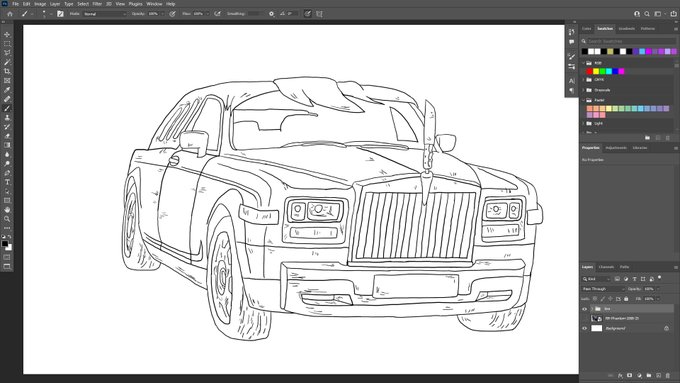Click the delete layer trash icon
Screen dimensions: 680x383
[x=668, y=375]
